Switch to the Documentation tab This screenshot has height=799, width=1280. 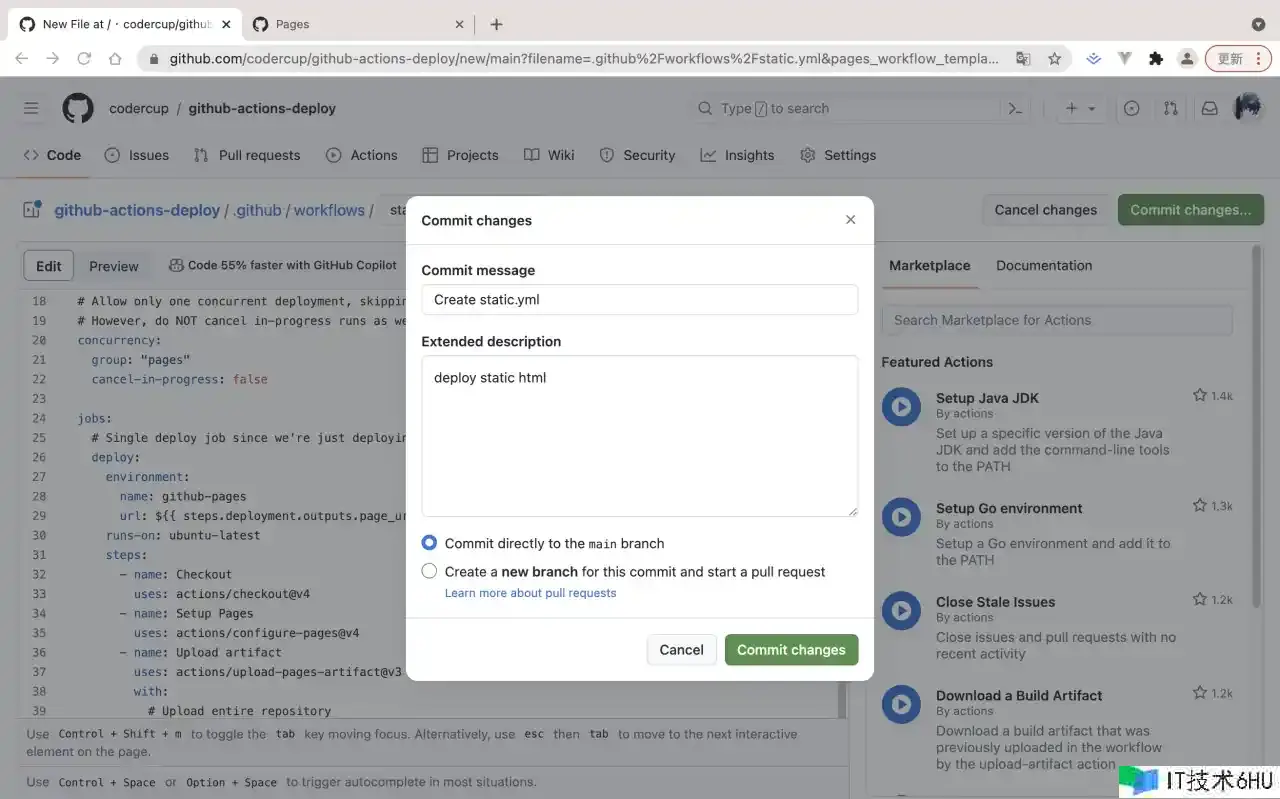click(1043, 265)
